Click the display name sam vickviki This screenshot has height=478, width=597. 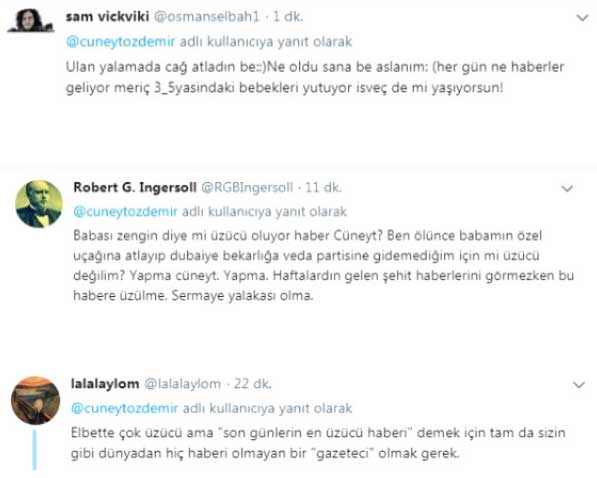tap(107, 17)
